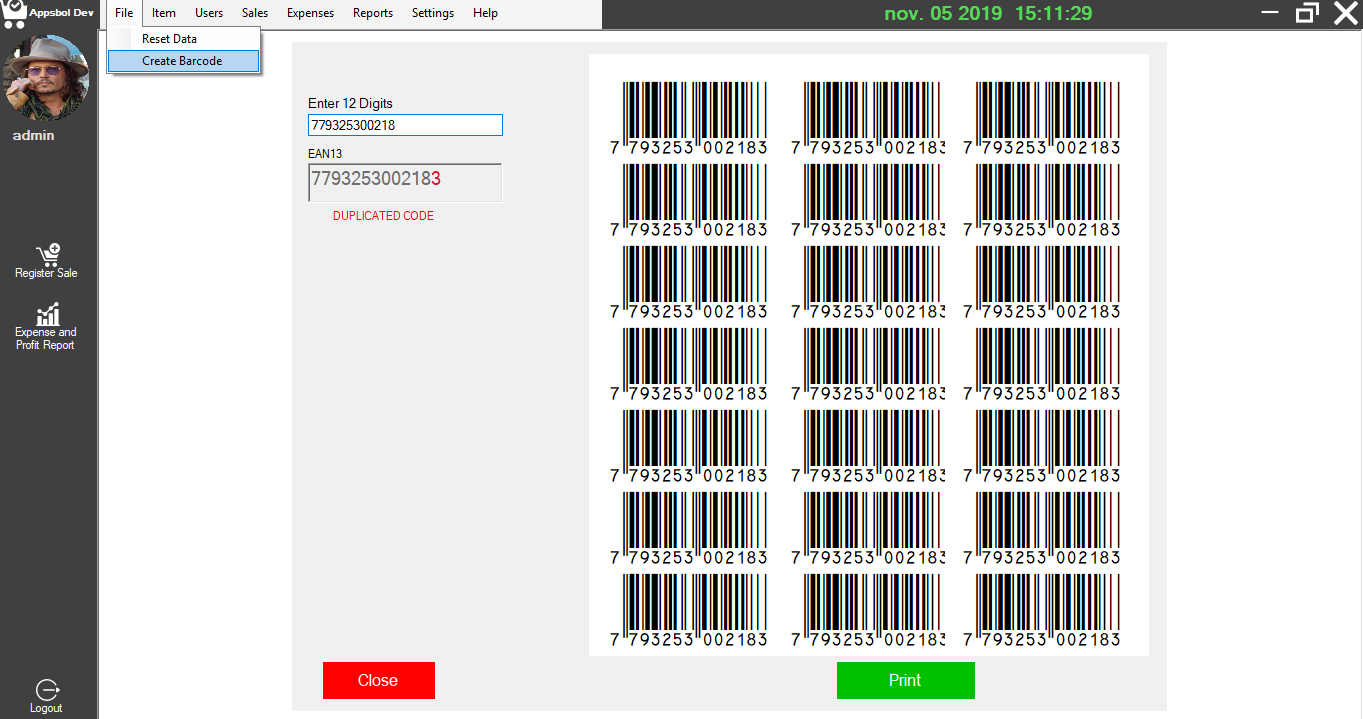Open the Reports menu

coord(372,13)
